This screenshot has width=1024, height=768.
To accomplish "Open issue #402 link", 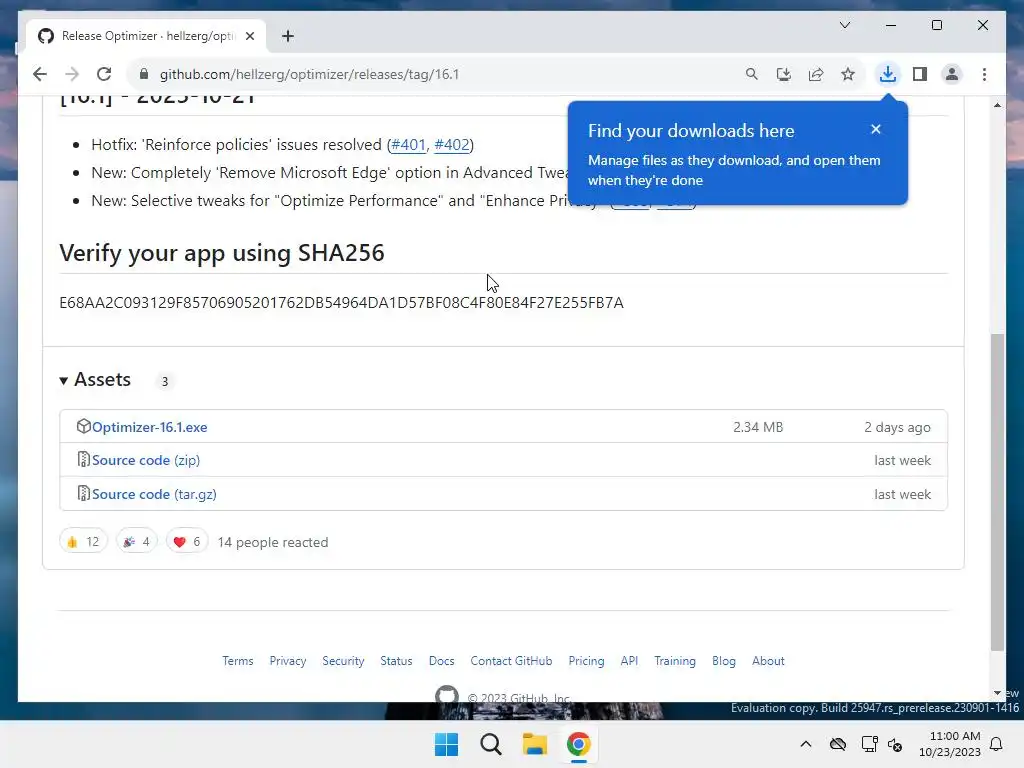I will click(452, 144).
